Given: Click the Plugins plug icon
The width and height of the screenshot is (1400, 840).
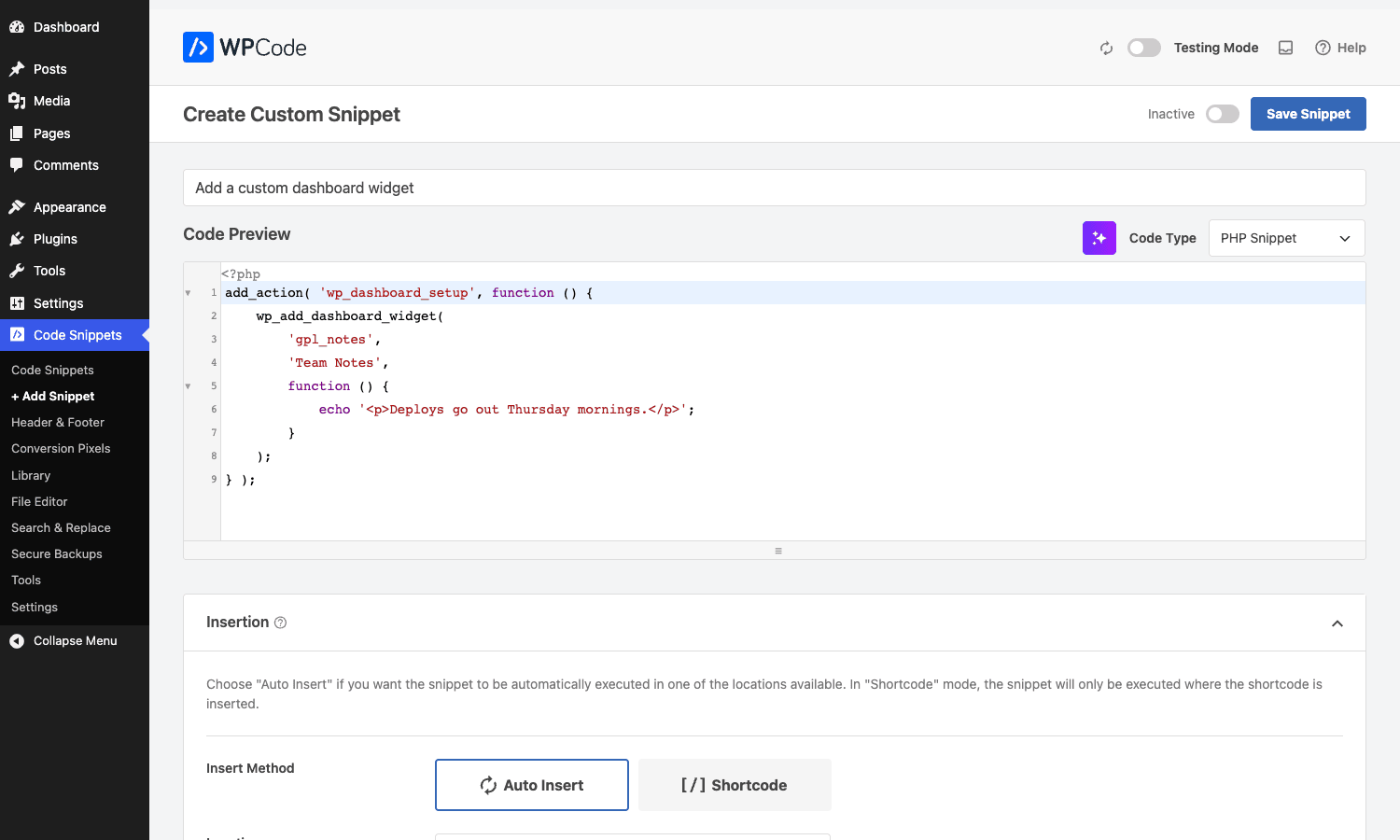Looking at the screenshot, I should (x=17, y=239).
